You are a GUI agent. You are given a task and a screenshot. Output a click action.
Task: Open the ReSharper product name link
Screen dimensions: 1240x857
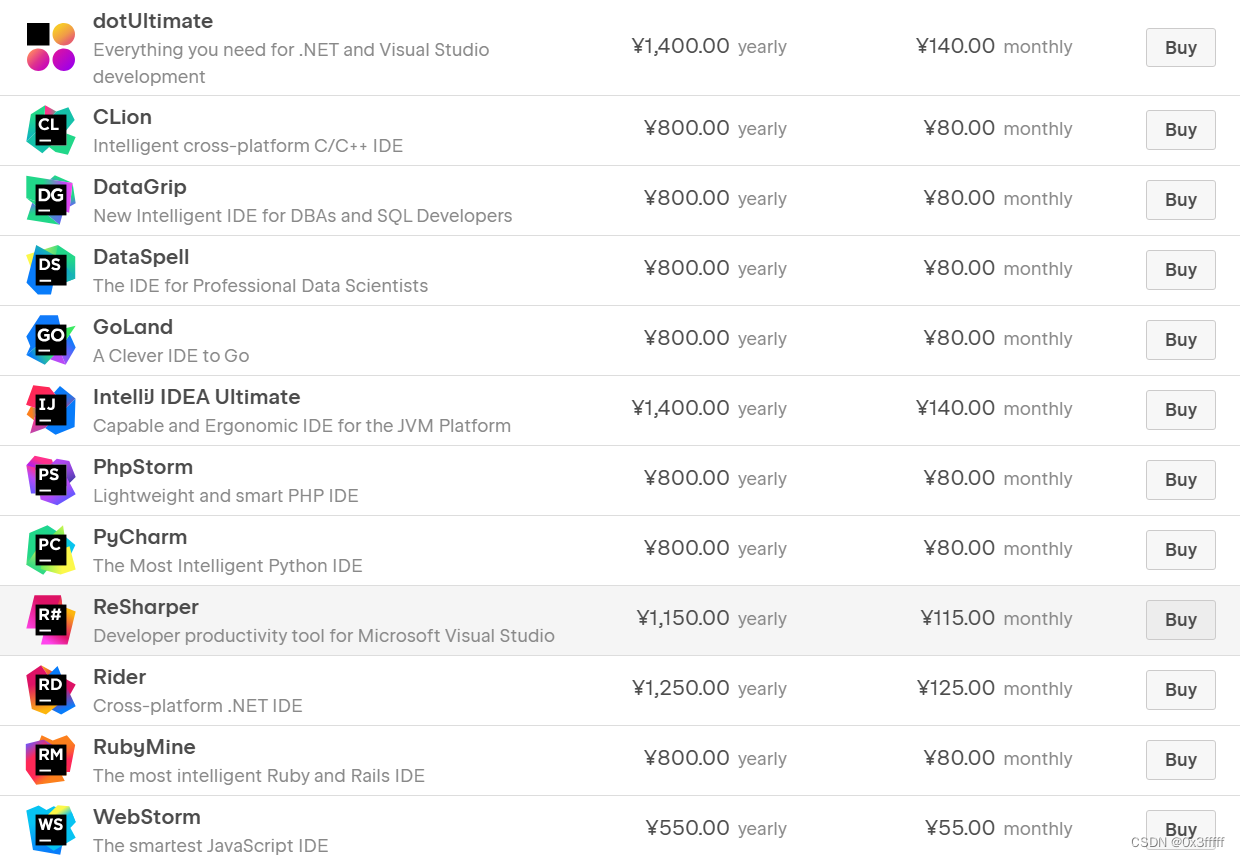pyautogui.click(x=146, y=607)
